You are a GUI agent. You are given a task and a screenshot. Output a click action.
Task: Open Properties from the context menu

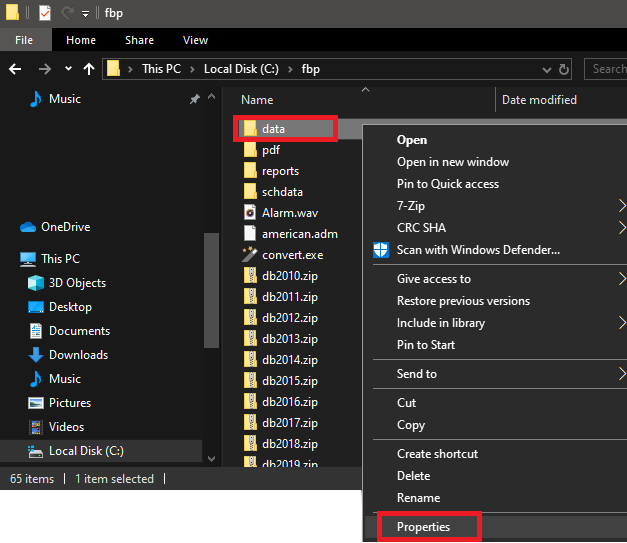pyautogui.click(x=423, y=526)
